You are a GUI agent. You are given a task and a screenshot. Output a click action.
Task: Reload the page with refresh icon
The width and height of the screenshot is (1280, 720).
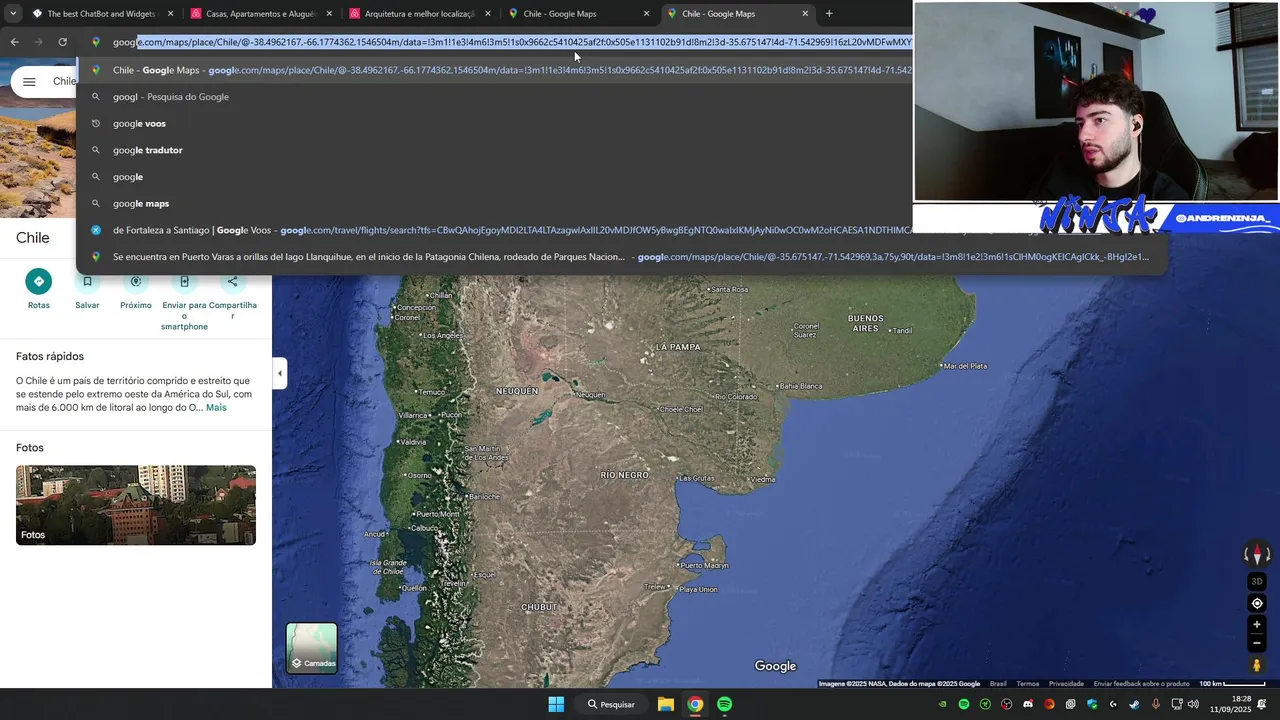click(62, 42)
